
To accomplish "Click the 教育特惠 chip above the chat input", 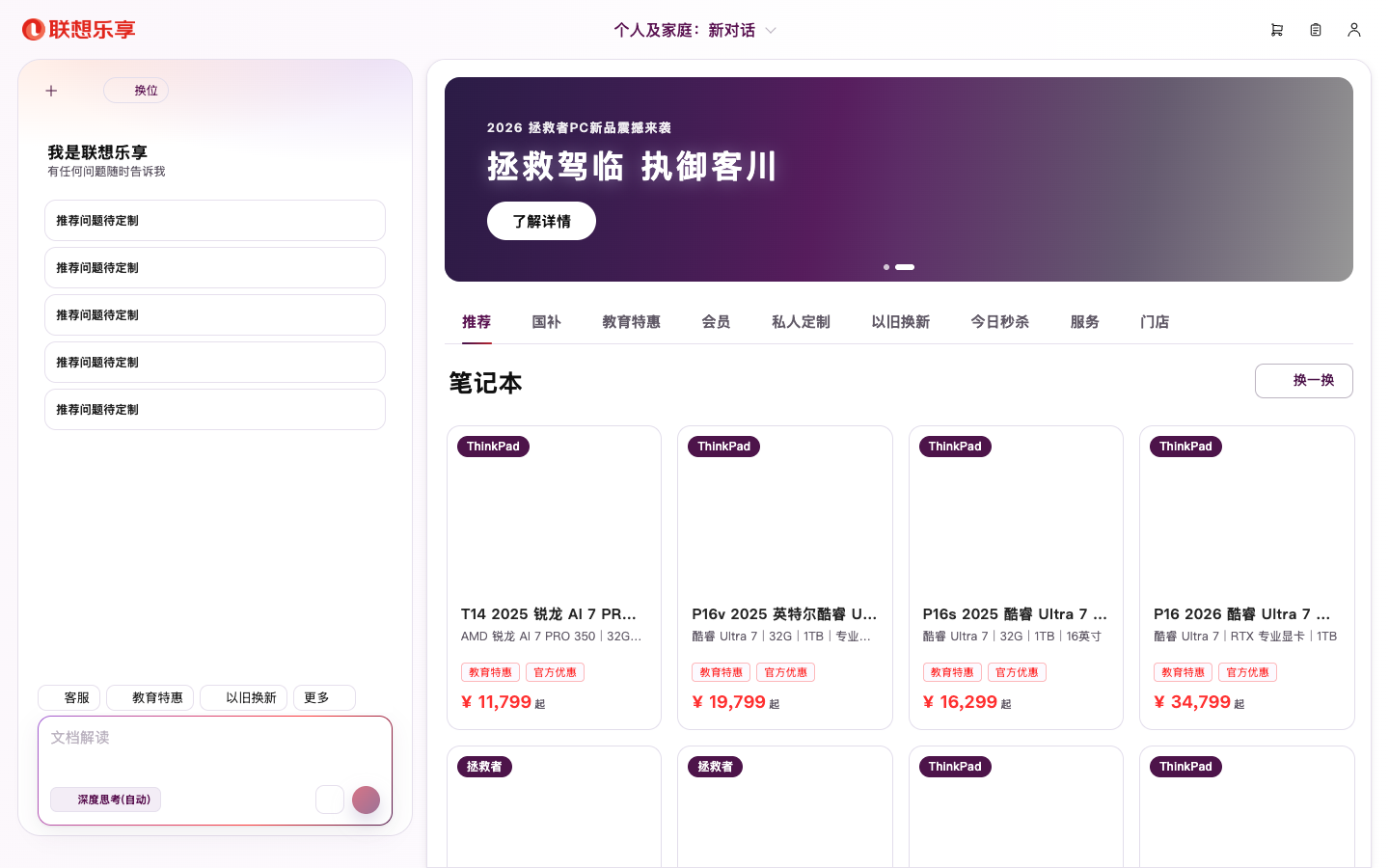I will [150, 697].
